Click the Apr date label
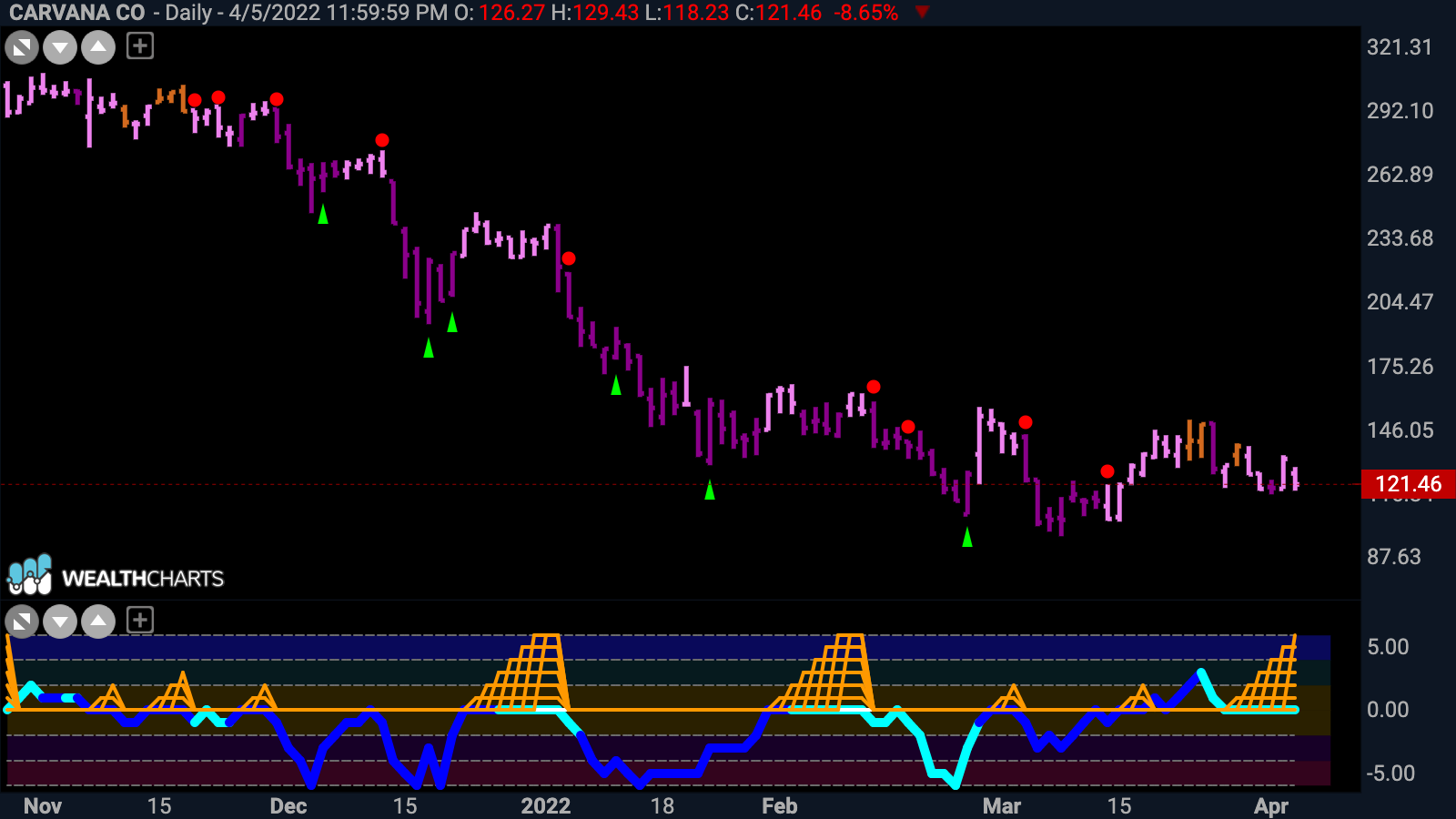 point(1271,806)
